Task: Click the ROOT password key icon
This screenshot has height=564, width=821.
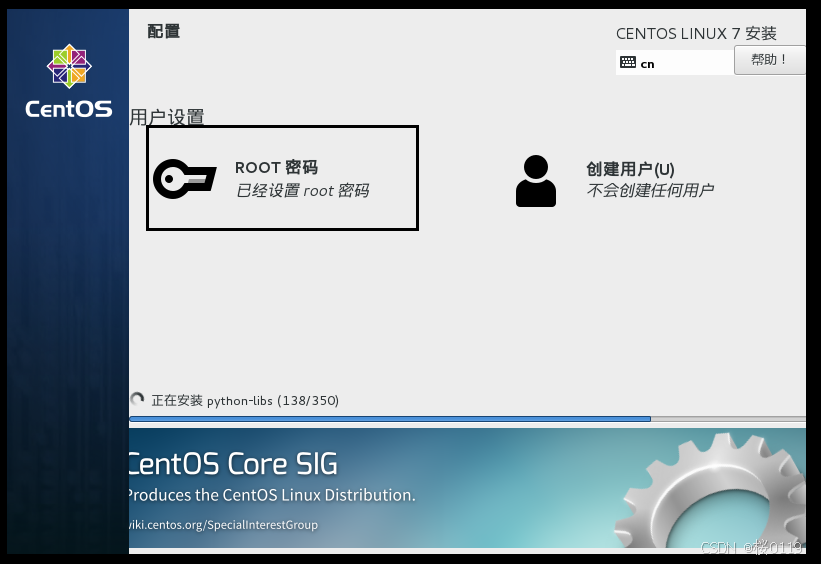Action: pos(185,179)
